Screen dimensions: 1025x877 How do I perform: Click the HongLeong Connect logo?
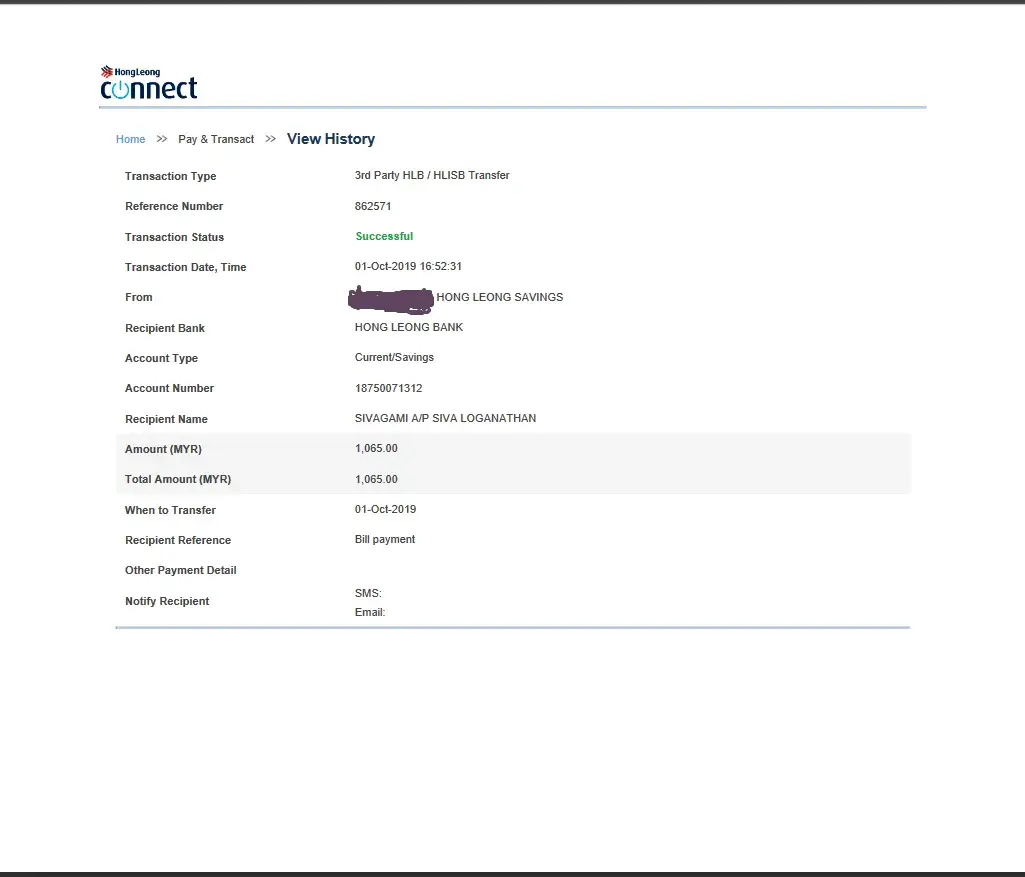tap(148, 83)
